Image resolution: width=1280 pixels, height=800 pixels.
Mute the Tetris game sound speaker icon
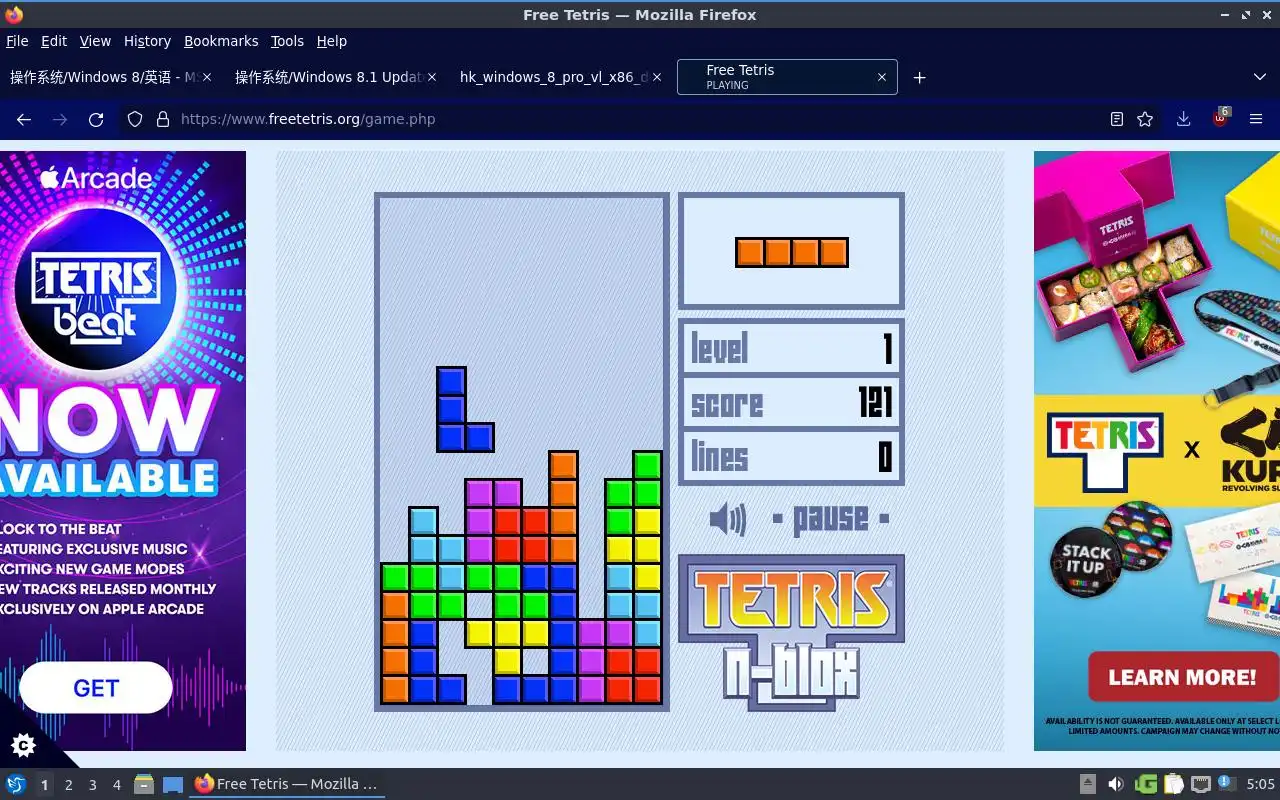coord(727,519)
